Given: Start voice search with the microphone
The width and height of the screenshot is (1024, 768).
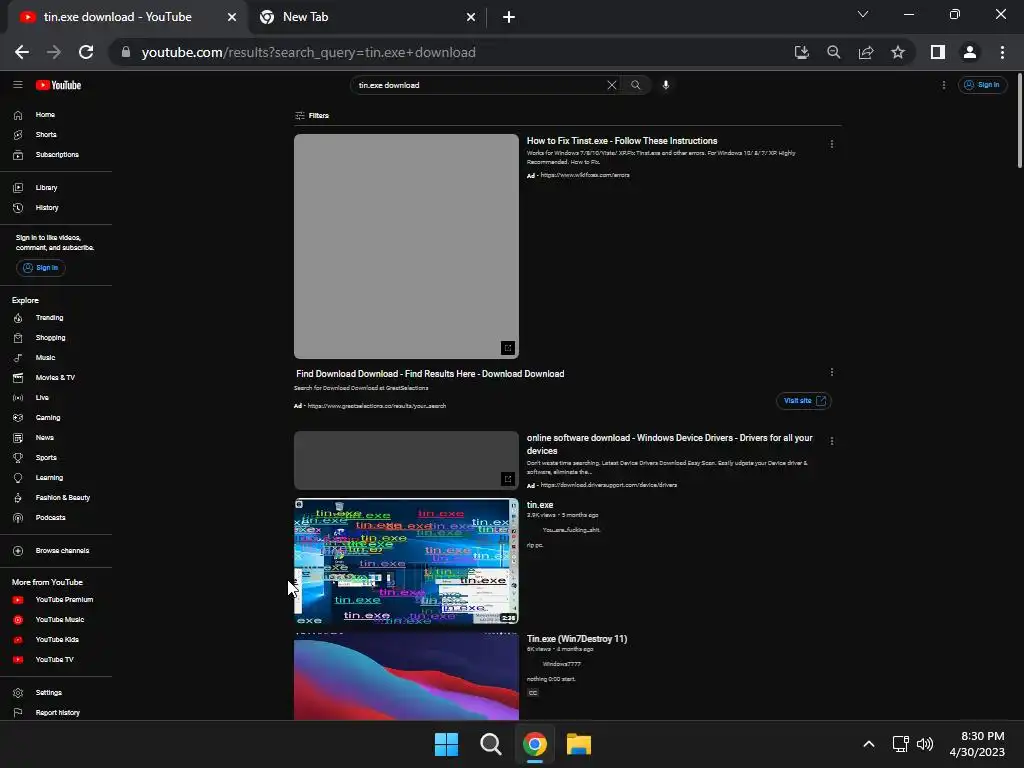Looking at the screenshot, I should [x=665, y=85].
